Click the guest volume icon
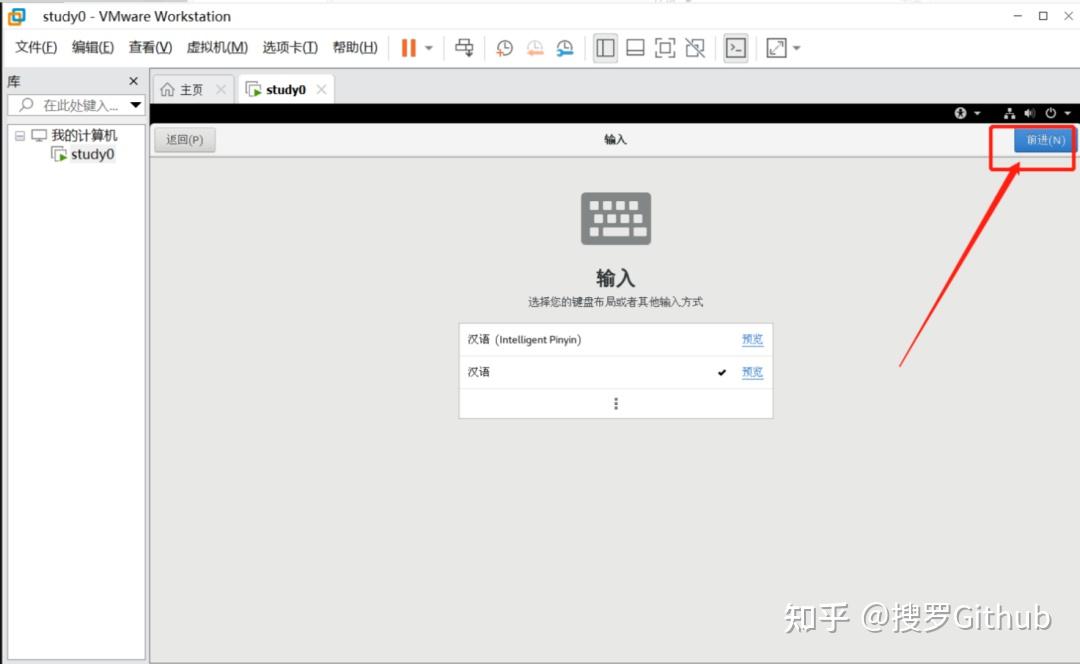The width and height of the screenshot is (1080, 664). point(1029,113)
